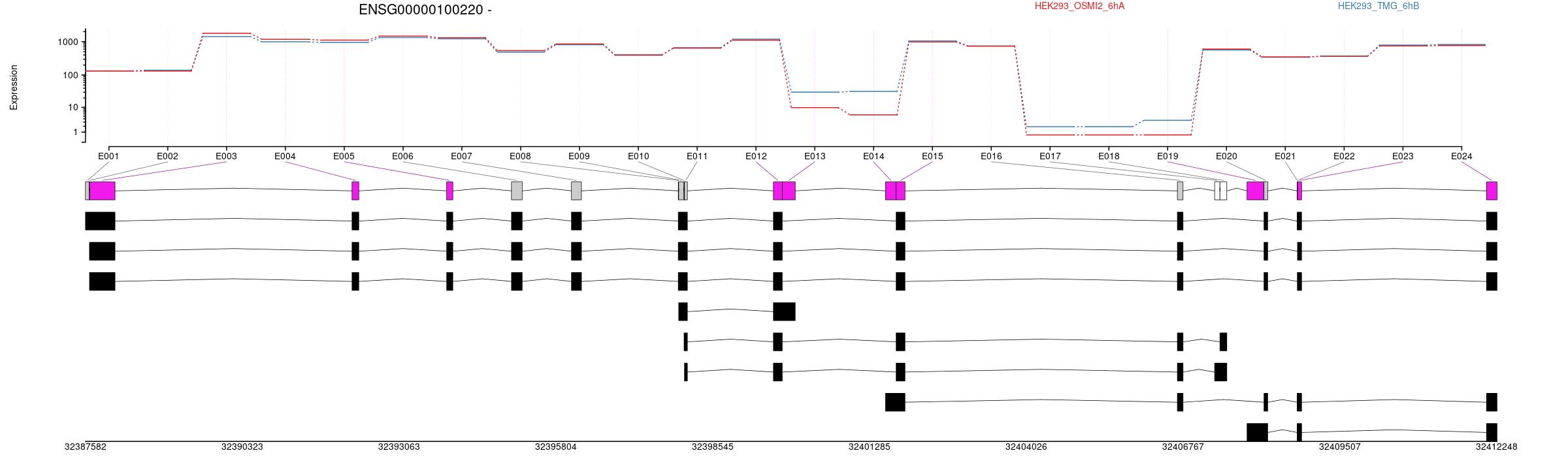1568x457 pixels.
Task: Click genomic coordinate 32387582
Action: tap(86, 447)
